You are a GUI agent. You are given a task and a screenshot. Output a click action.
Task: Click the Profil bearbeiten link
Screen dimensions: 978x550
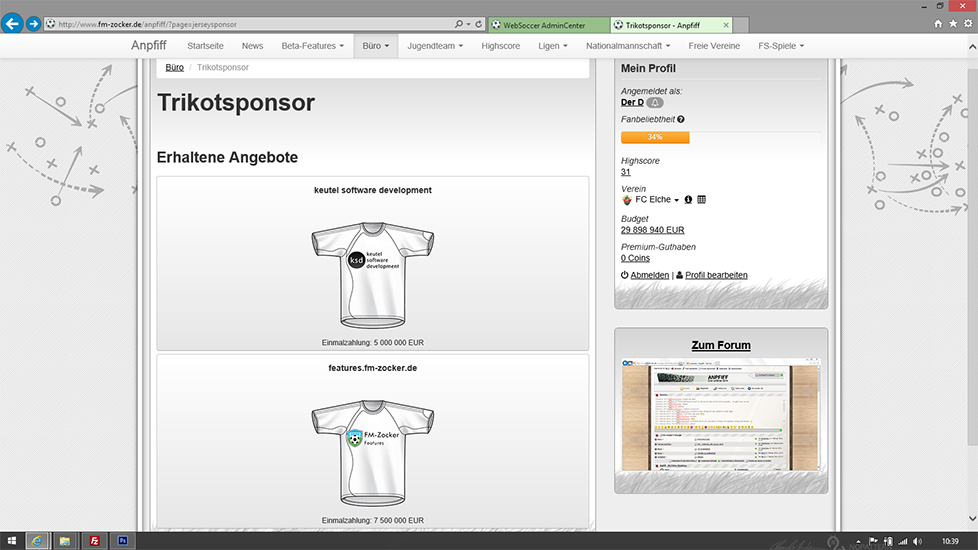[x=715, y=275]
